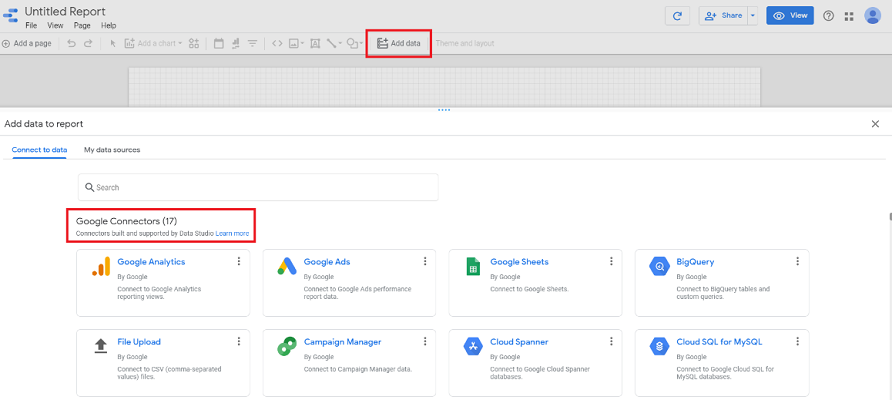Switch to My data sources tab
This screenshot has height=400, width=892.
click(112, 150)
